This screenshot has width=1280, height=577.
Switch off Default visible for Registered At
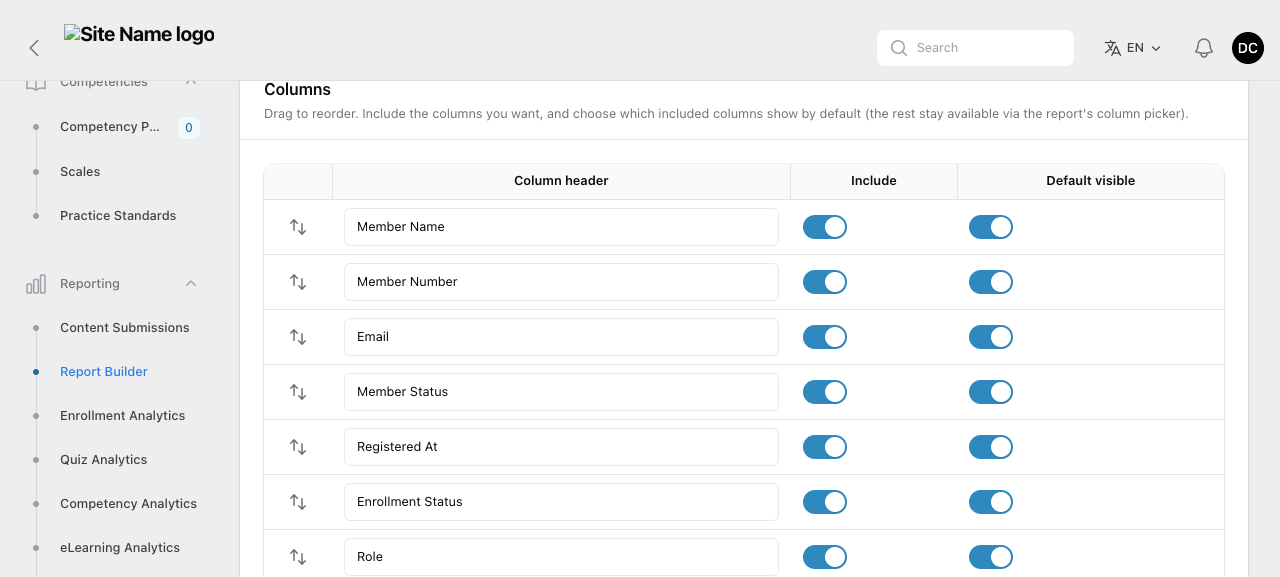pos(991,447)
